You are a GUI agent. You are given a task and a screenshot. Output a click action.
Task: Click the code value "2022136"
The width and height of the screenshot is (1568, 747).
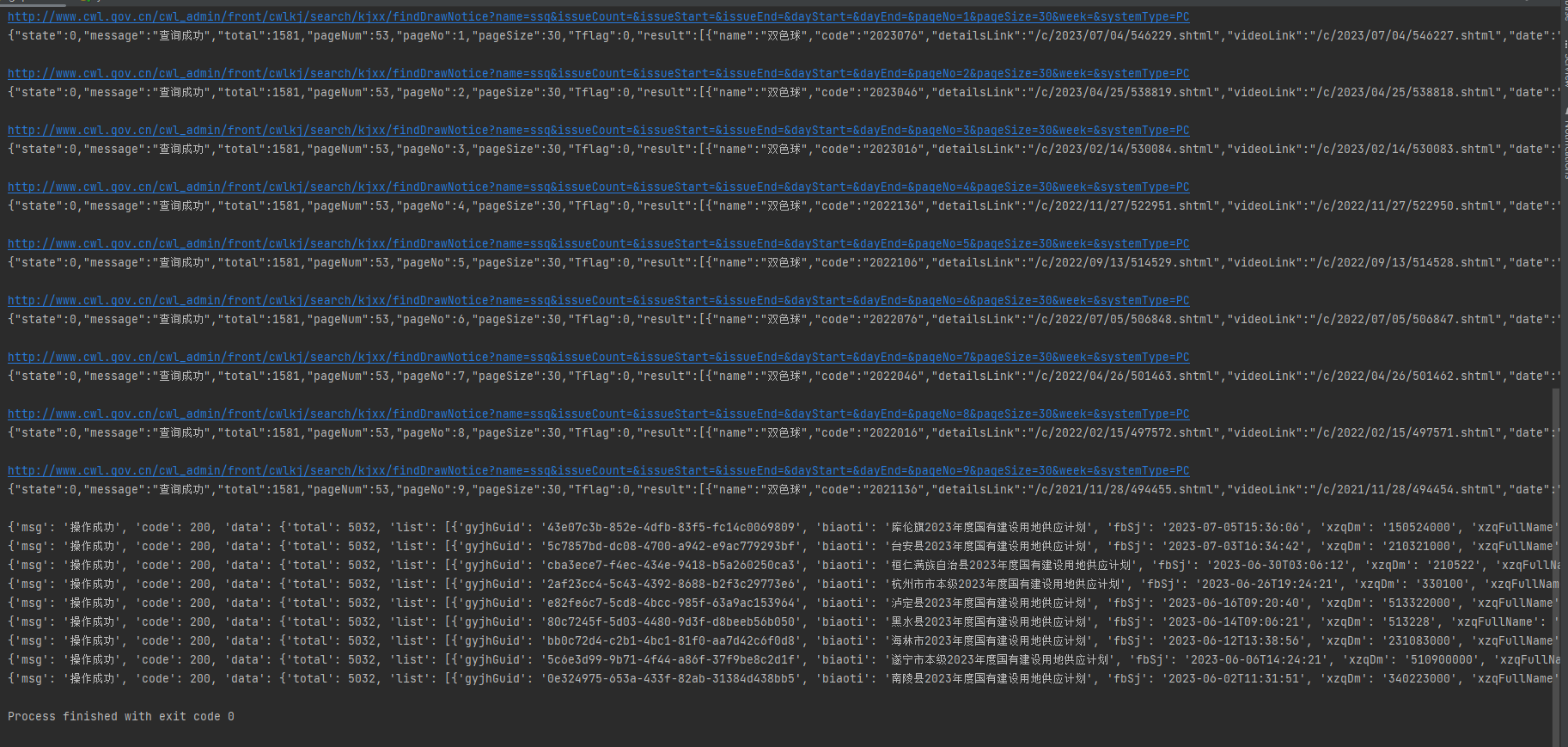894,206
